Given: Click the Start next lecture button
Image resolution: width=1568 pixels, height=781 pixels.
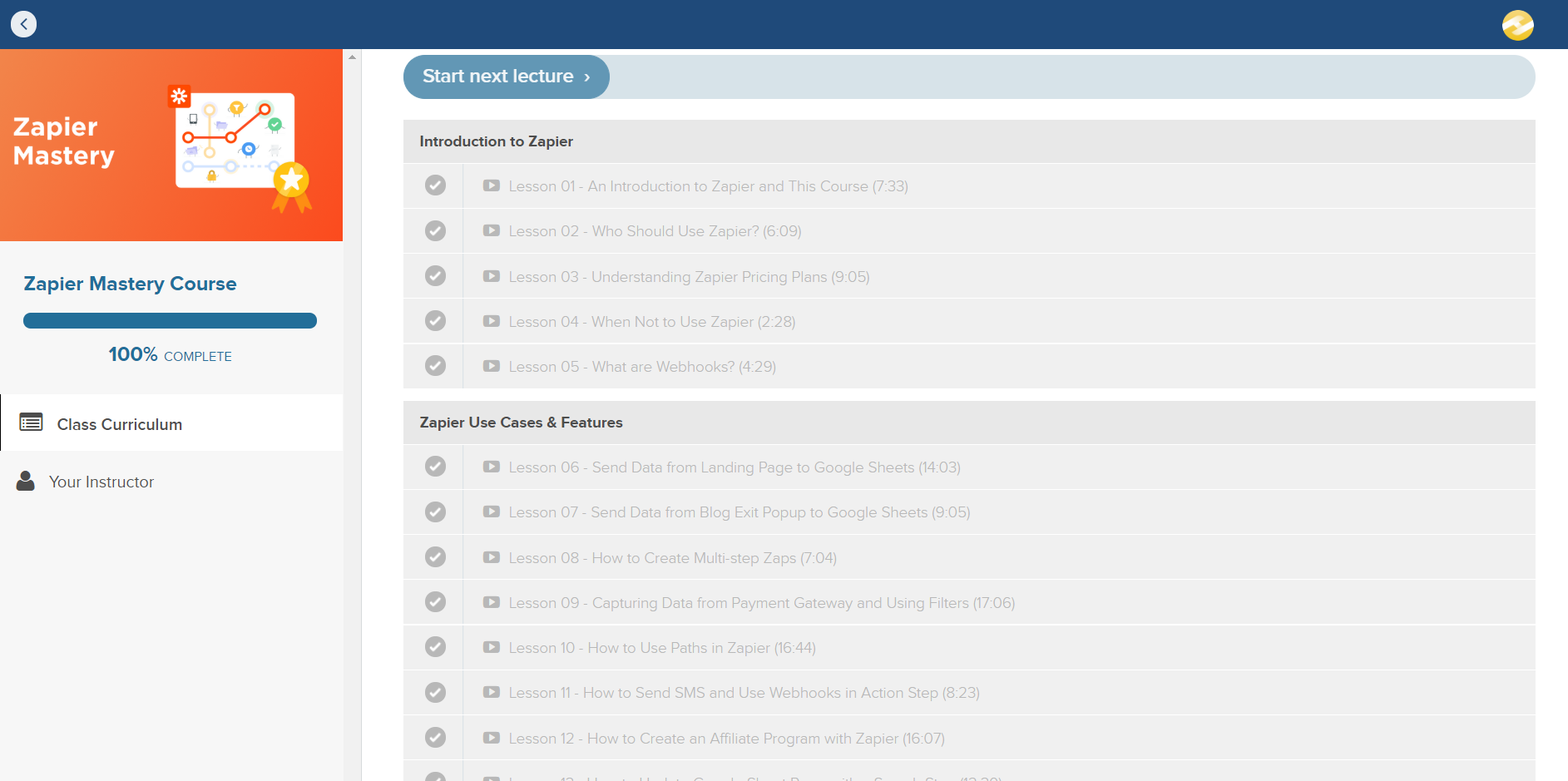Looking at the screenshot, I should point(506,77).
